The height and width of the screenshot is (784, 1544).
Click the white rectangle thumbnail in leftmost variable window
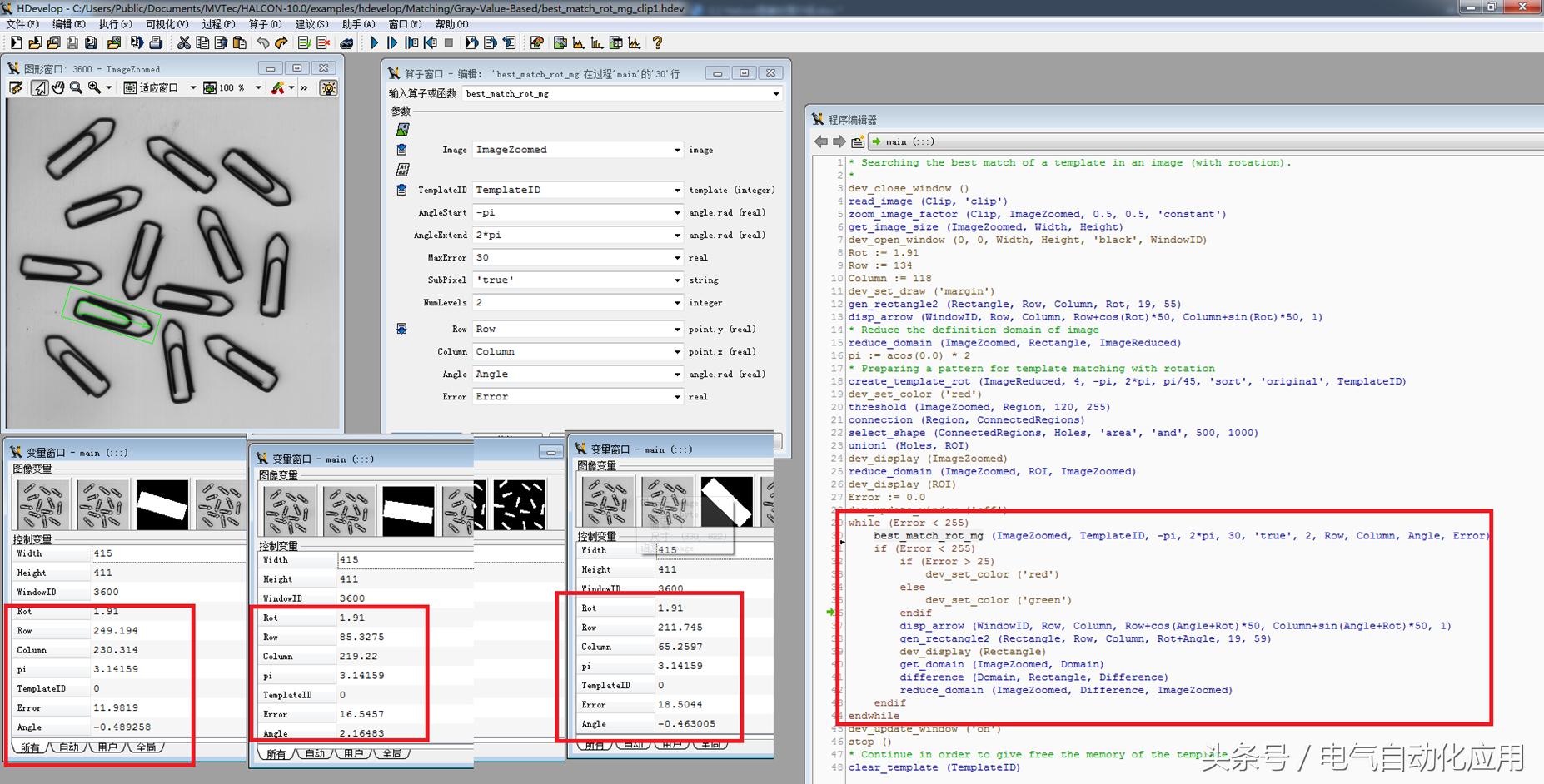pyautogui.click(x=162, y=504)
